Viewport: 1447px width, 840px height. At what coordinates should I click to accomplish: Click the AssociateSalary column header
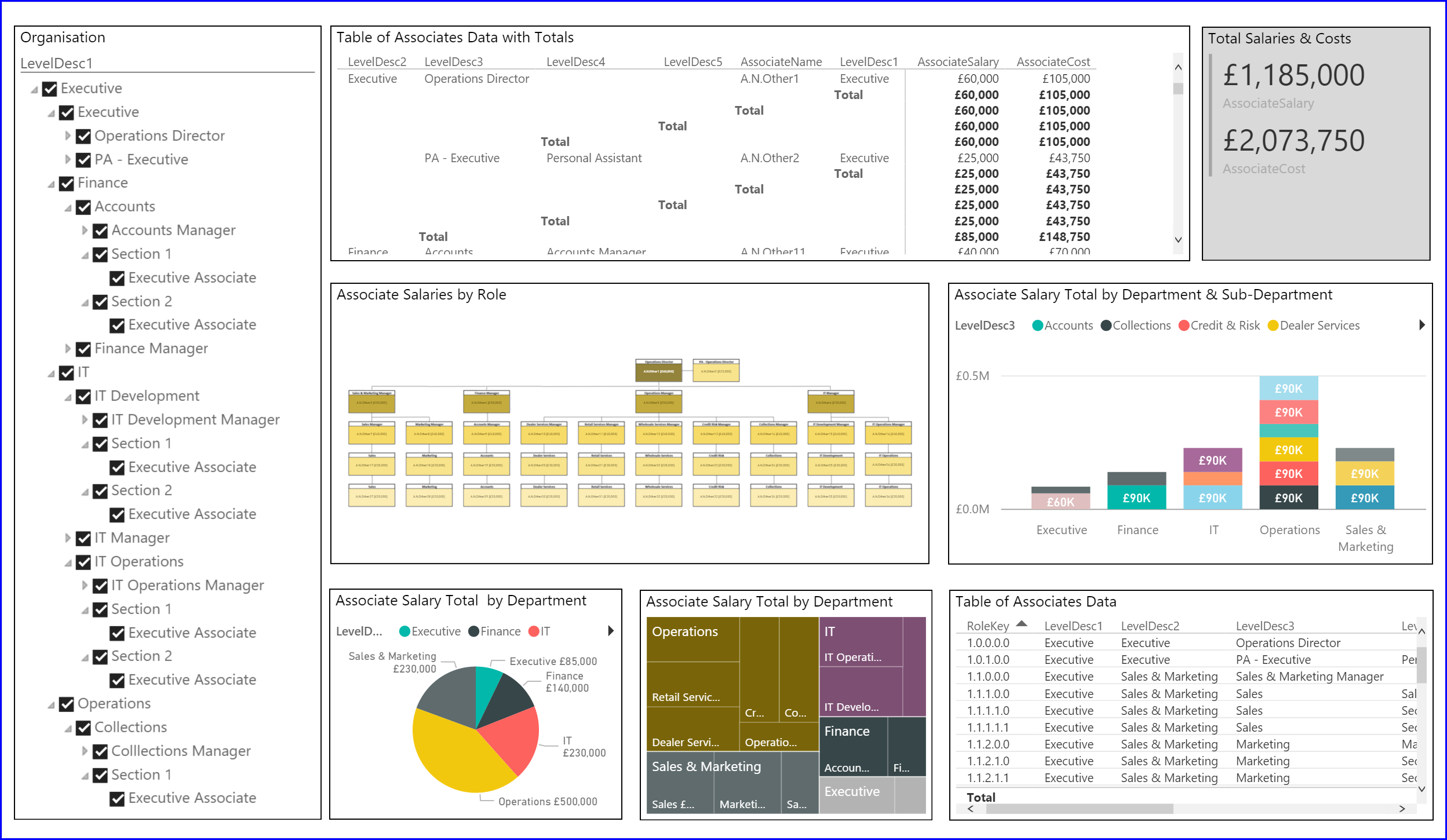pos(958,62)
